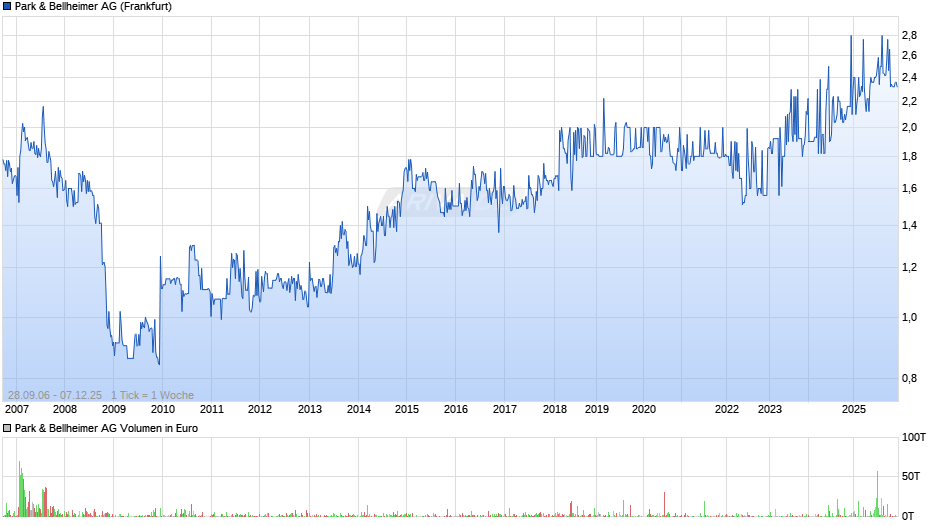Click the date range text '28.09.06 - 07.12.25'
Screen dimensions: 940x526
pos(55,395)
